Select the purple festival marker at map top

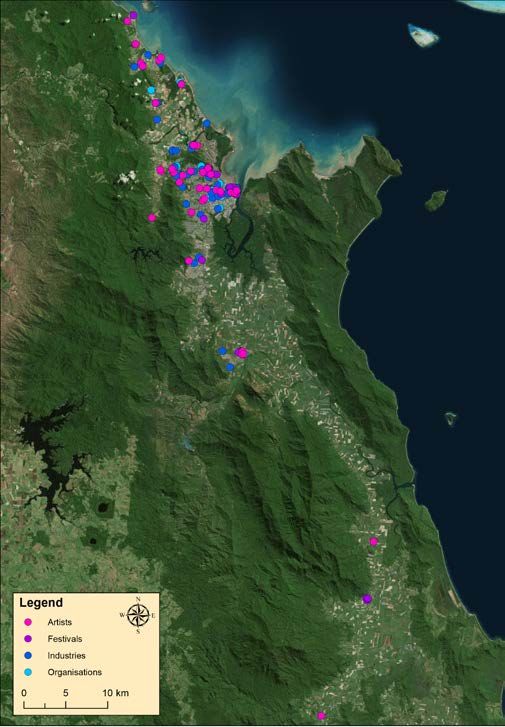134,15
